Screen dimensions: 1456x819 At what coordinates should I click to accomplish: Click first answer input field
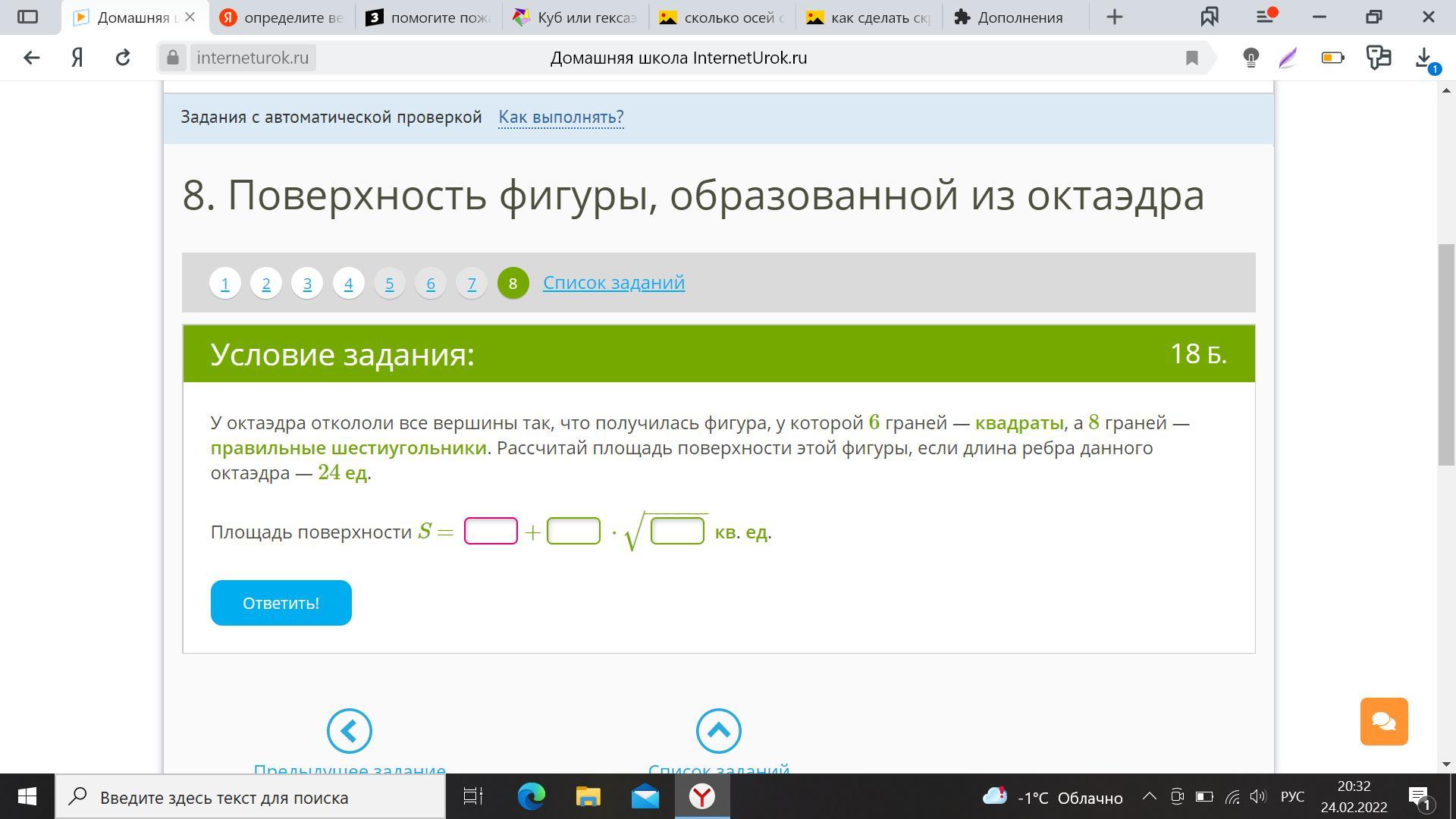pos(491,531)
